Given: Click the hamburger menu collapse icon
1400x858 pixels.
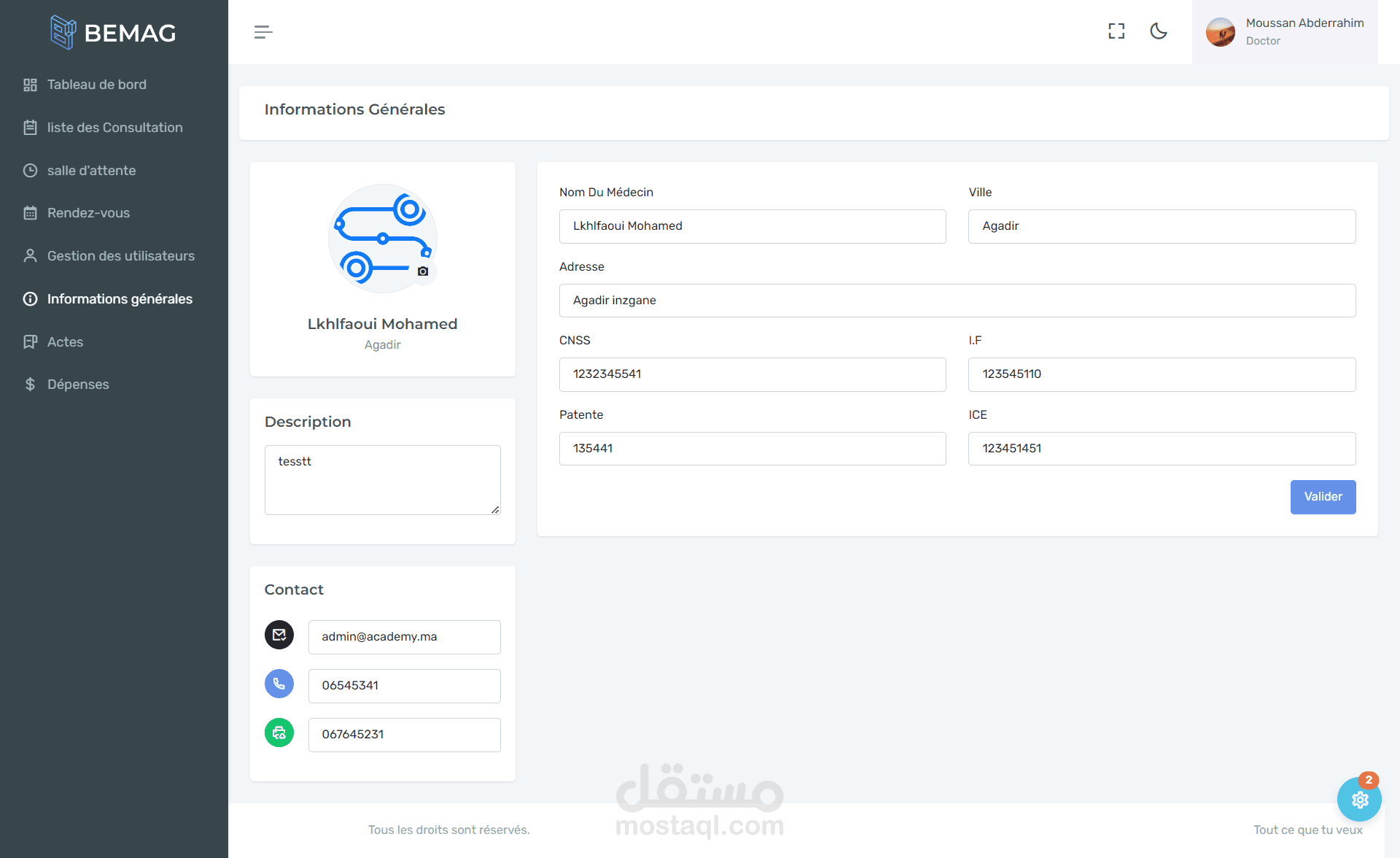Looking at the screenshot, I should tap(263, 32).
